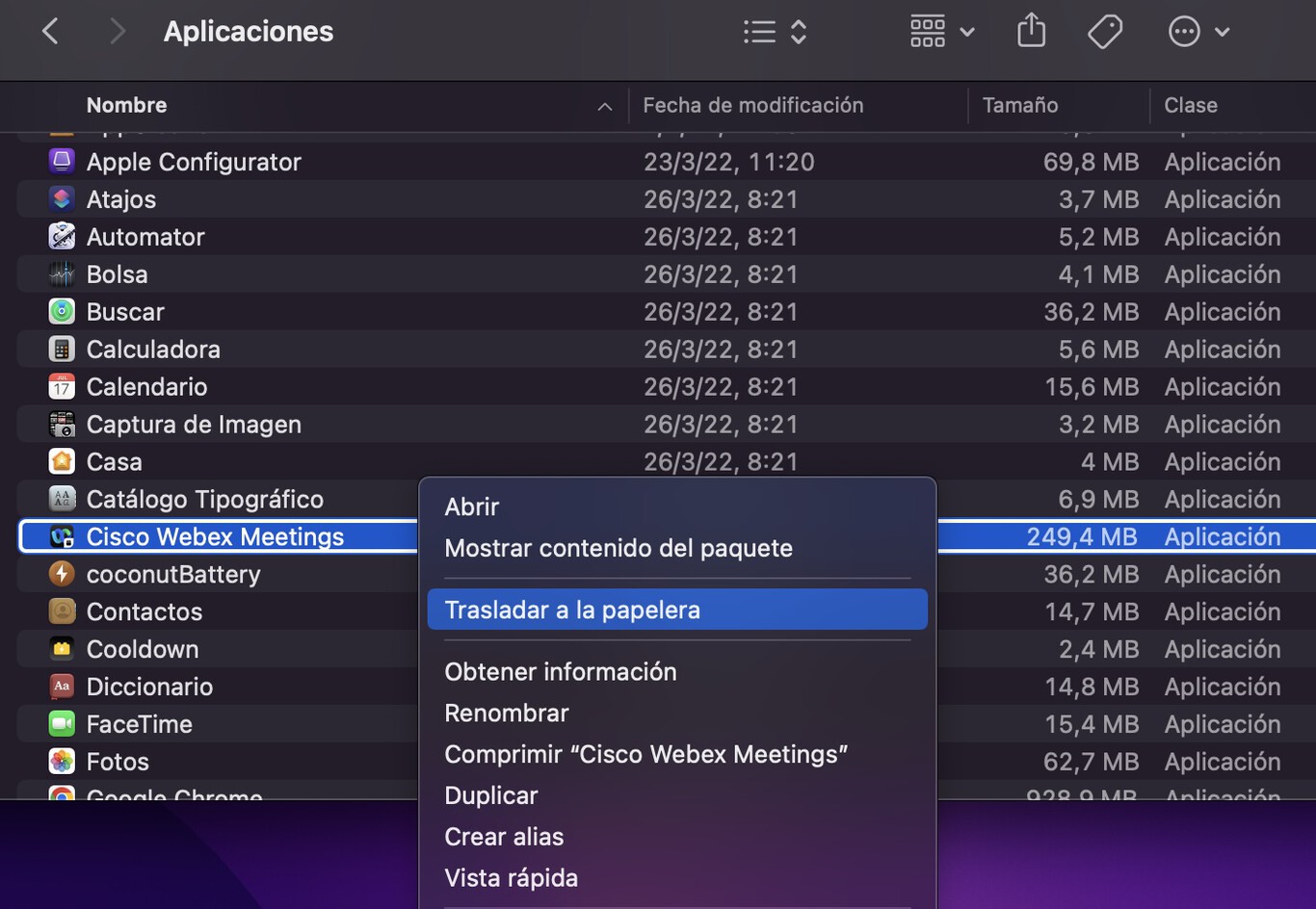
Task: Click the back navigation arrow
Action: coord(50,31)
